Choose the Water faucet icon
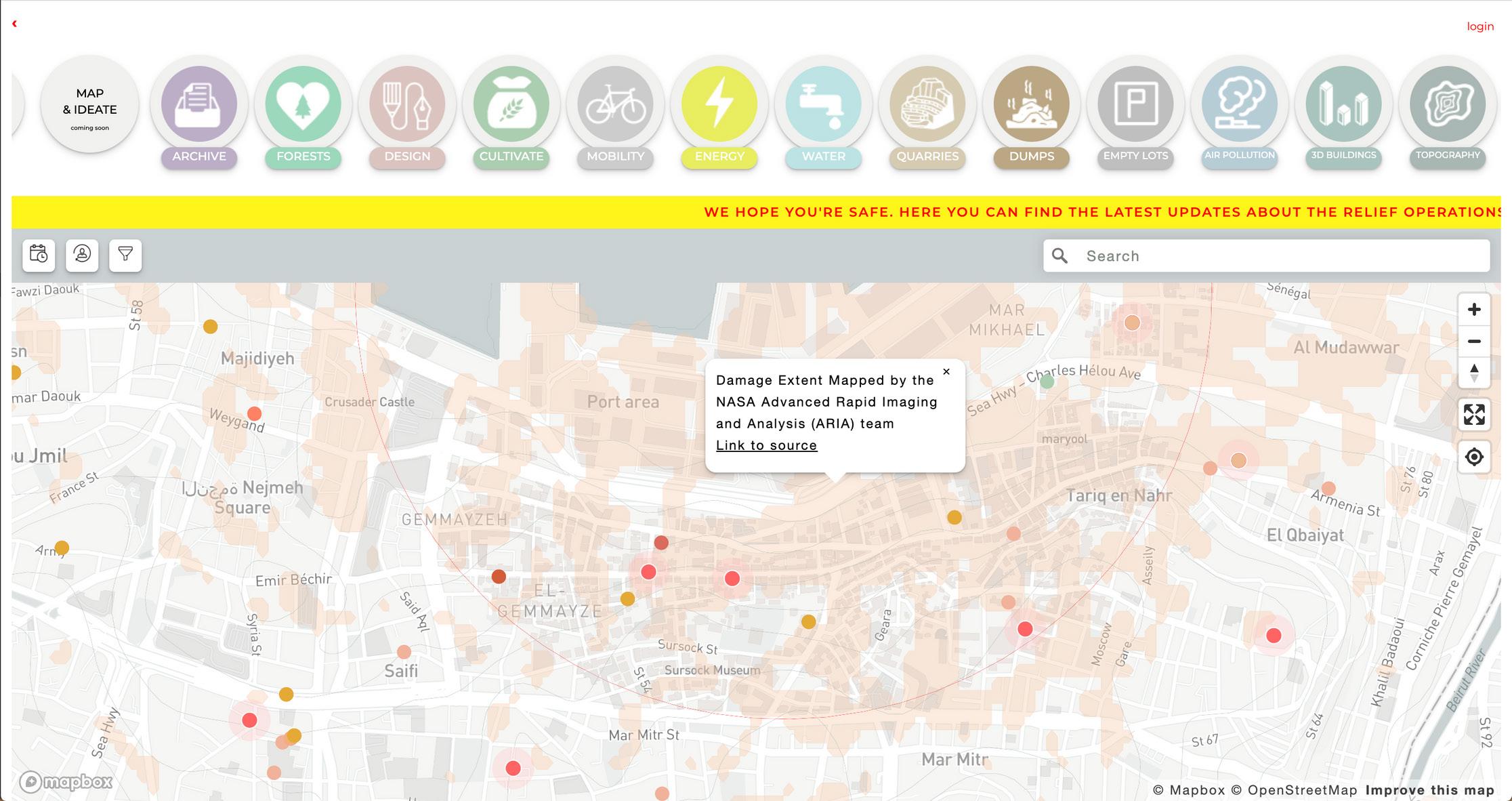The width and height of the screenshot is (1512, 801). coord(823,104)
